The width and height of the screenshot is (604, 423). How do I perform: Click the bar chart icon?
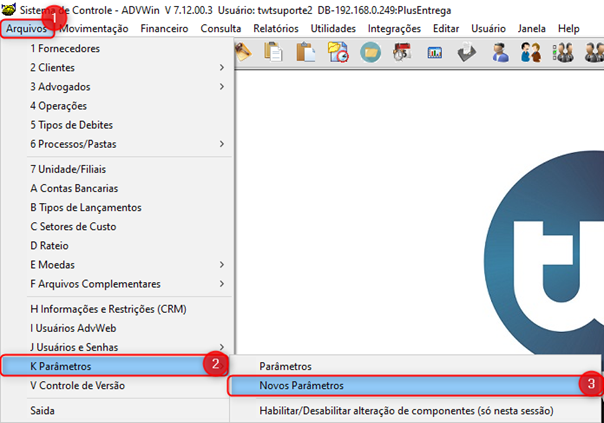[435, 52]
